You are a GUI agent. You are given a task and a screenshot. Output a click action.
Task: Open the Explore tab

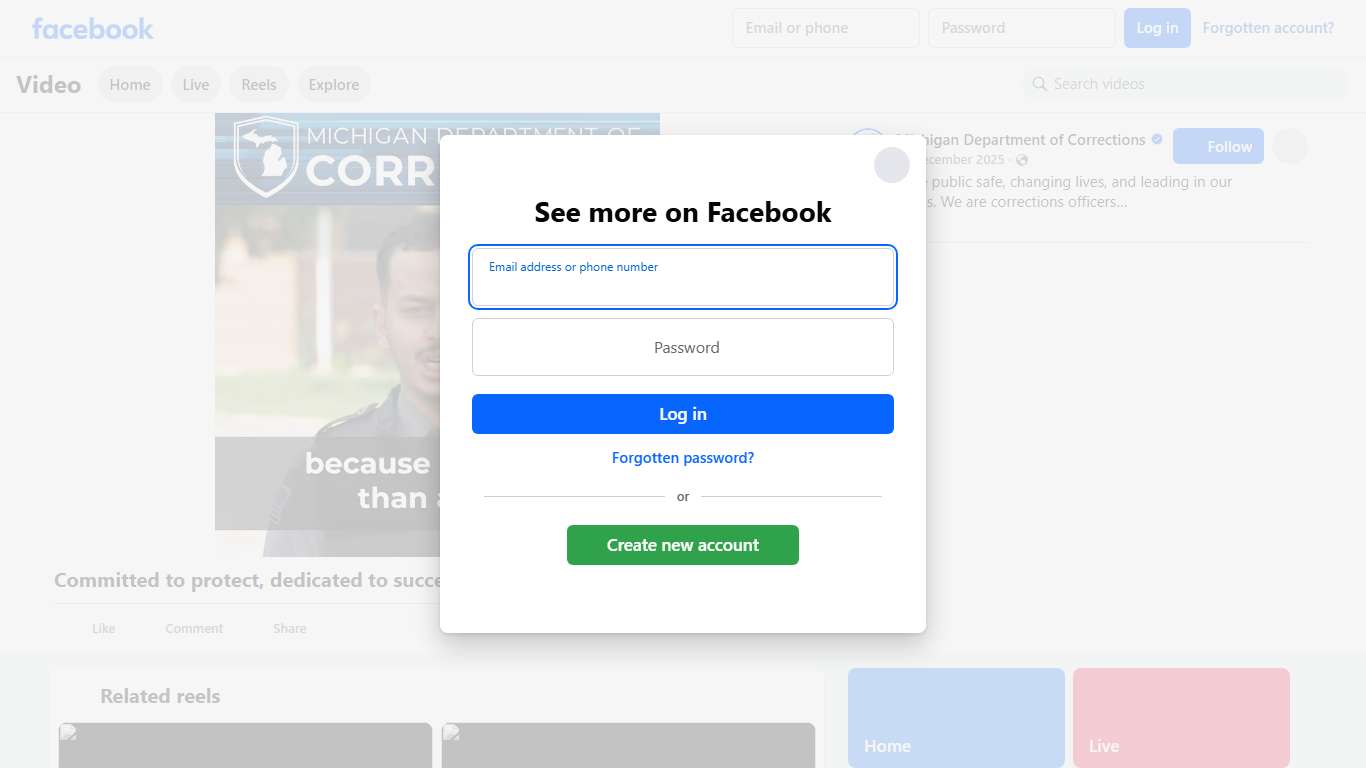coord(334,85)
